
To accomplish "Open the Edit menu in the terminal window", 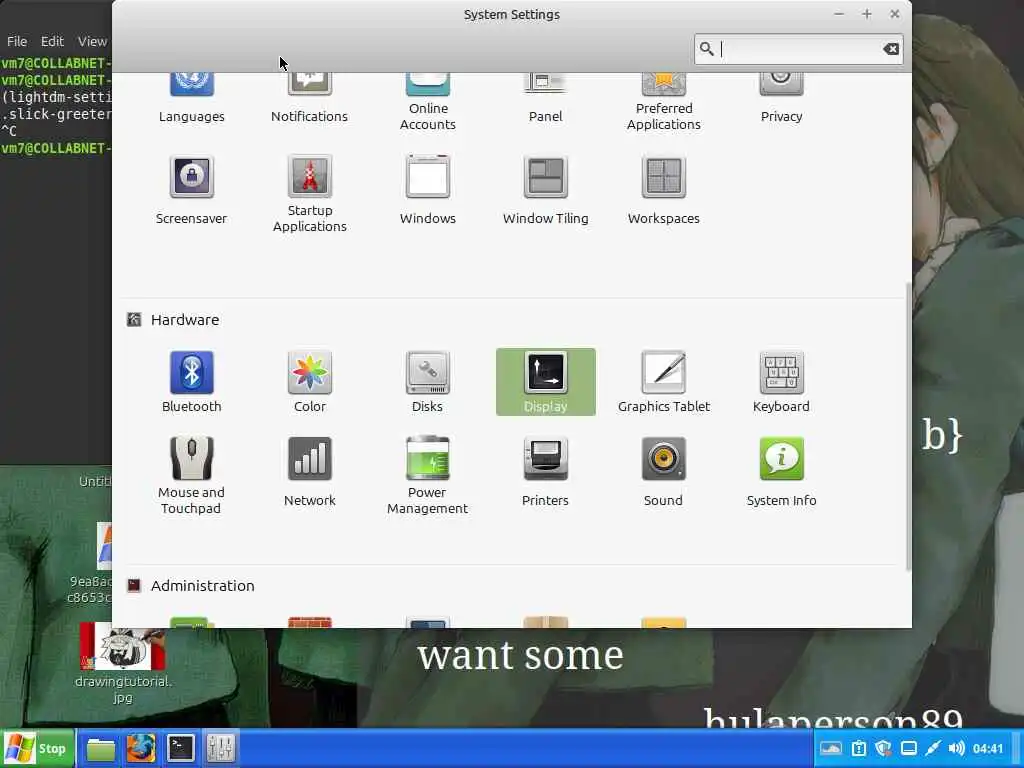I will 52,41.
